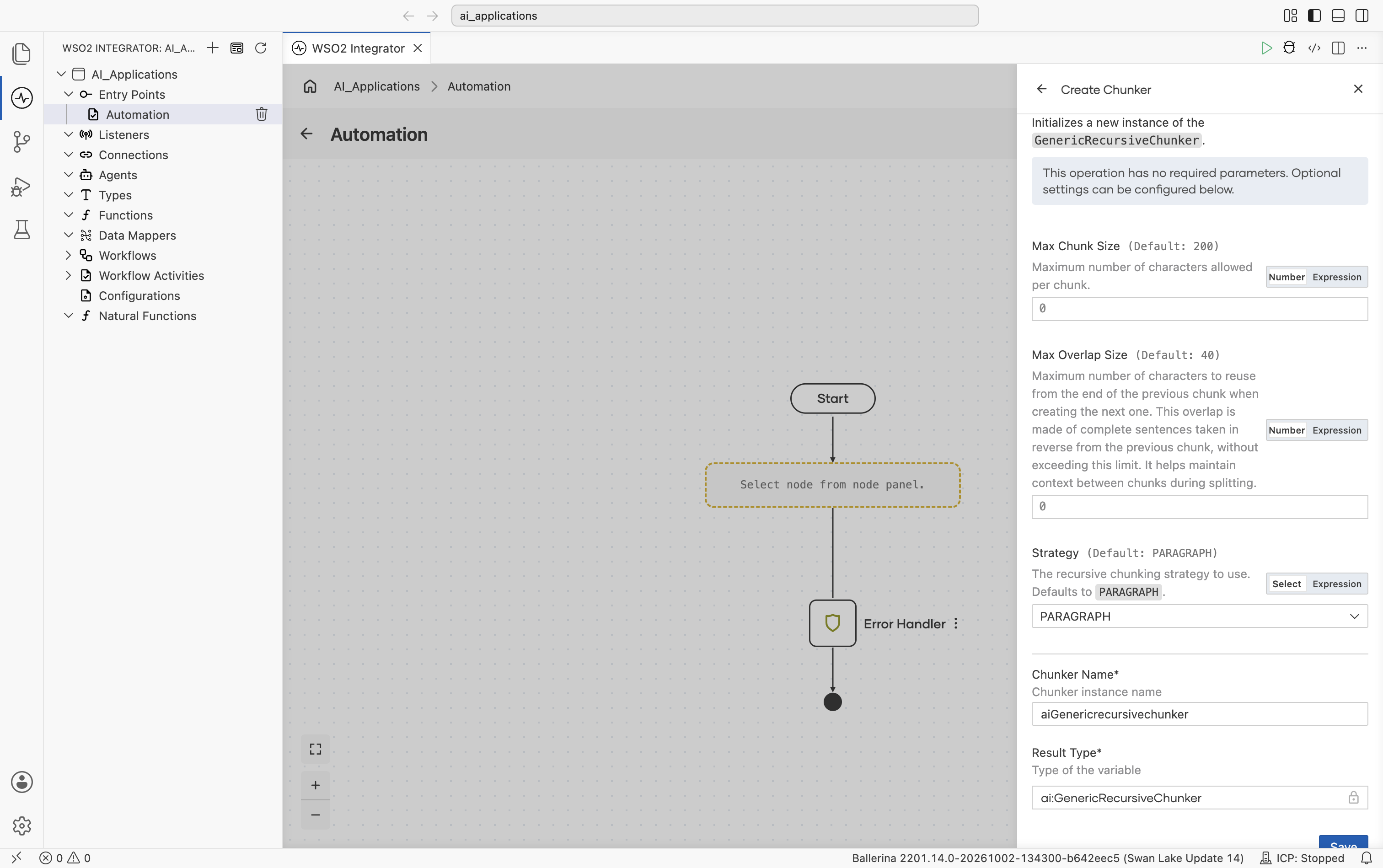The width and height of the screenshot is (1383, 868).
Task: Start debugging with the bug icon
Action: (x=1289, y=48)
